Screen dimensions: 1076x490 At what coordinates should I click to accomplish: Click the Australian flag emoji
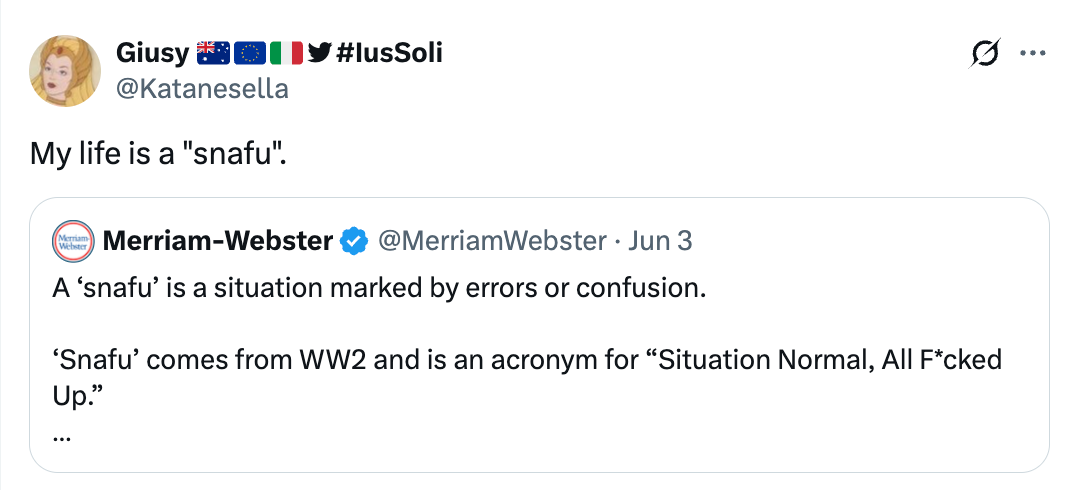(213, 52)
